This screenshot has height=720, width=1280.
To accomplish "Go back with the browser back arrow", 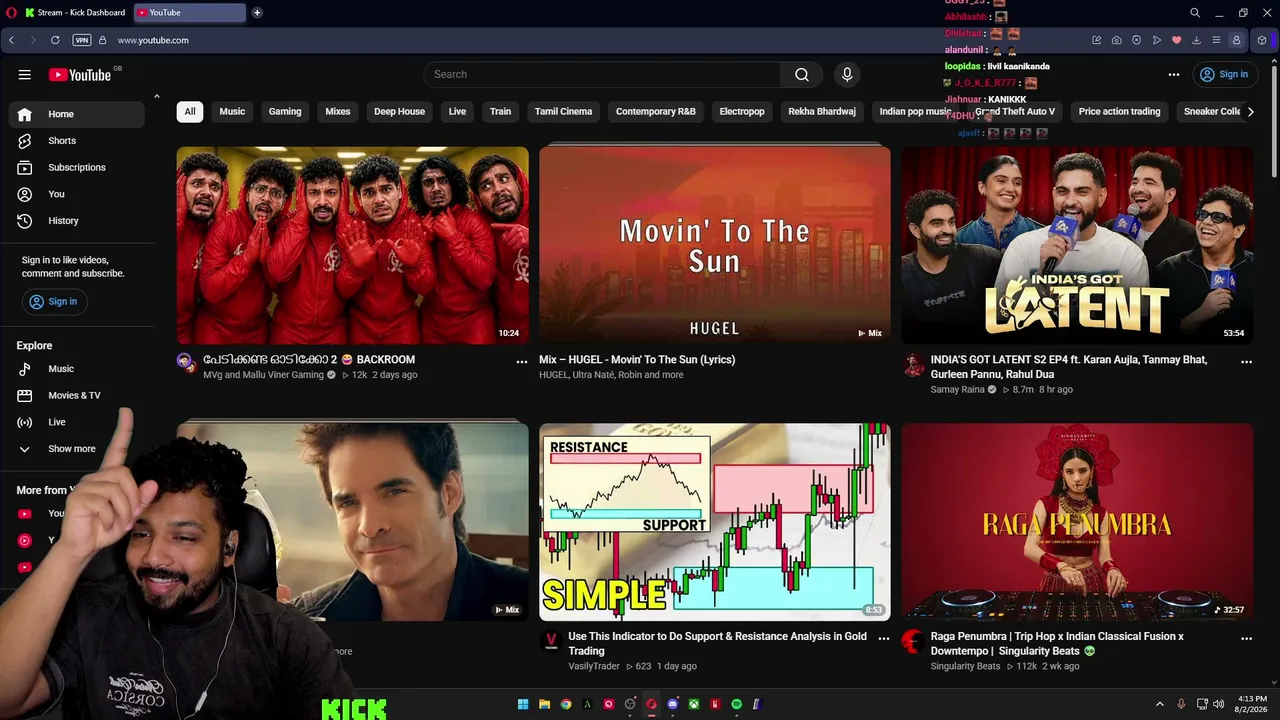I will click(x=11, y=40).
